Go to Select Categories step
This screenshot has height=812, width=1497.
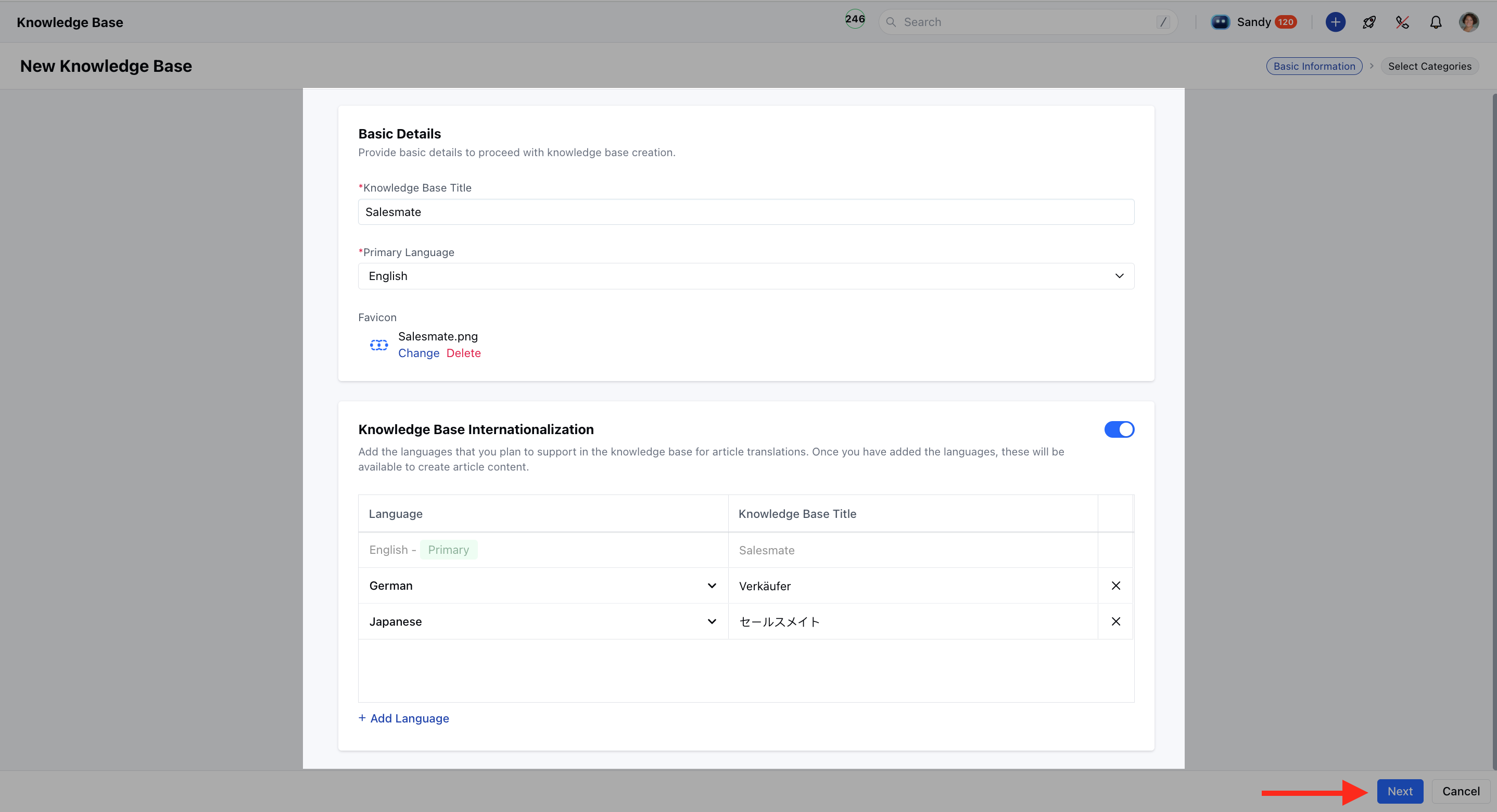coord(1429,66)
